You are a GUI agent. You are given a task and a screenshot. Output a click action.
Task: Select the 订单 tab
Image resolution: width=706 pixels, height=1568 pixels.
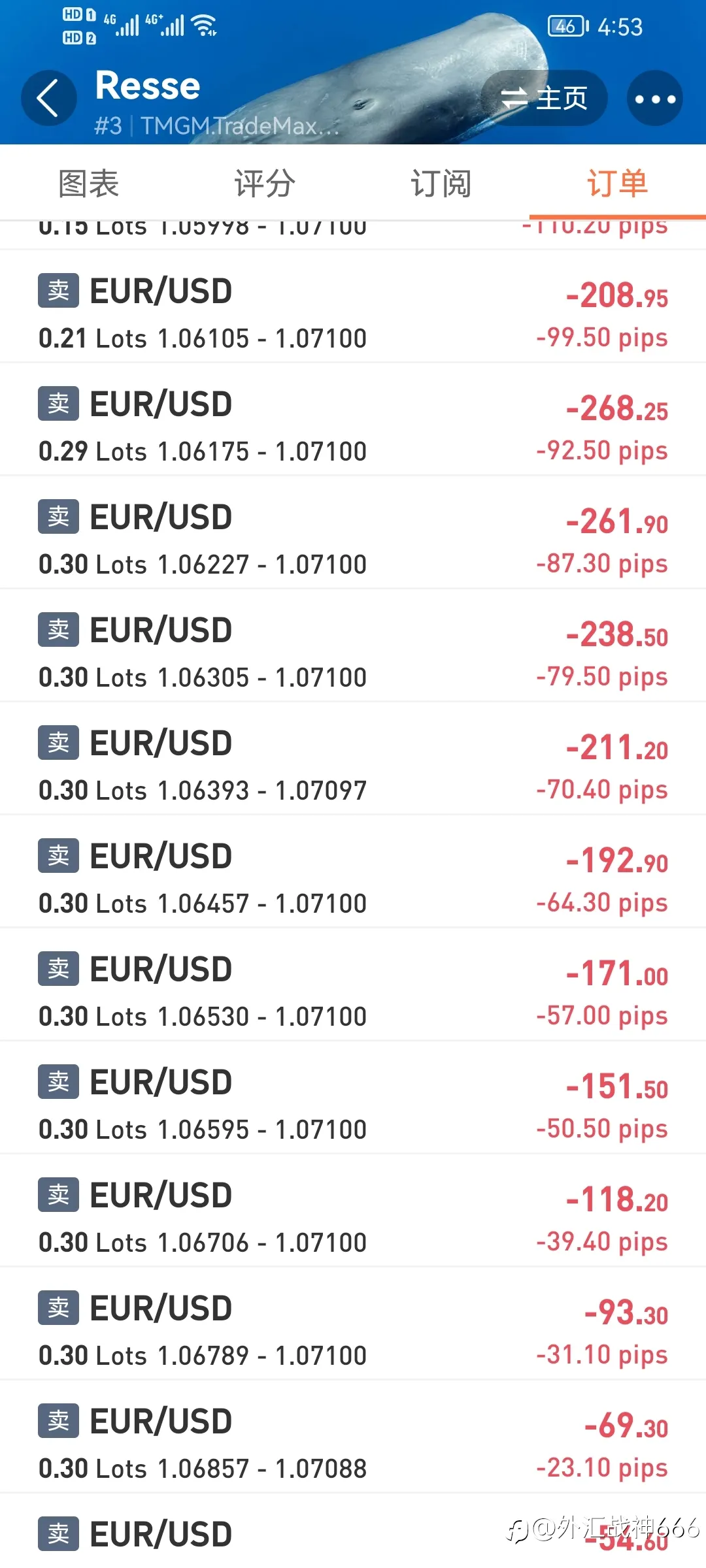[618, 183]
